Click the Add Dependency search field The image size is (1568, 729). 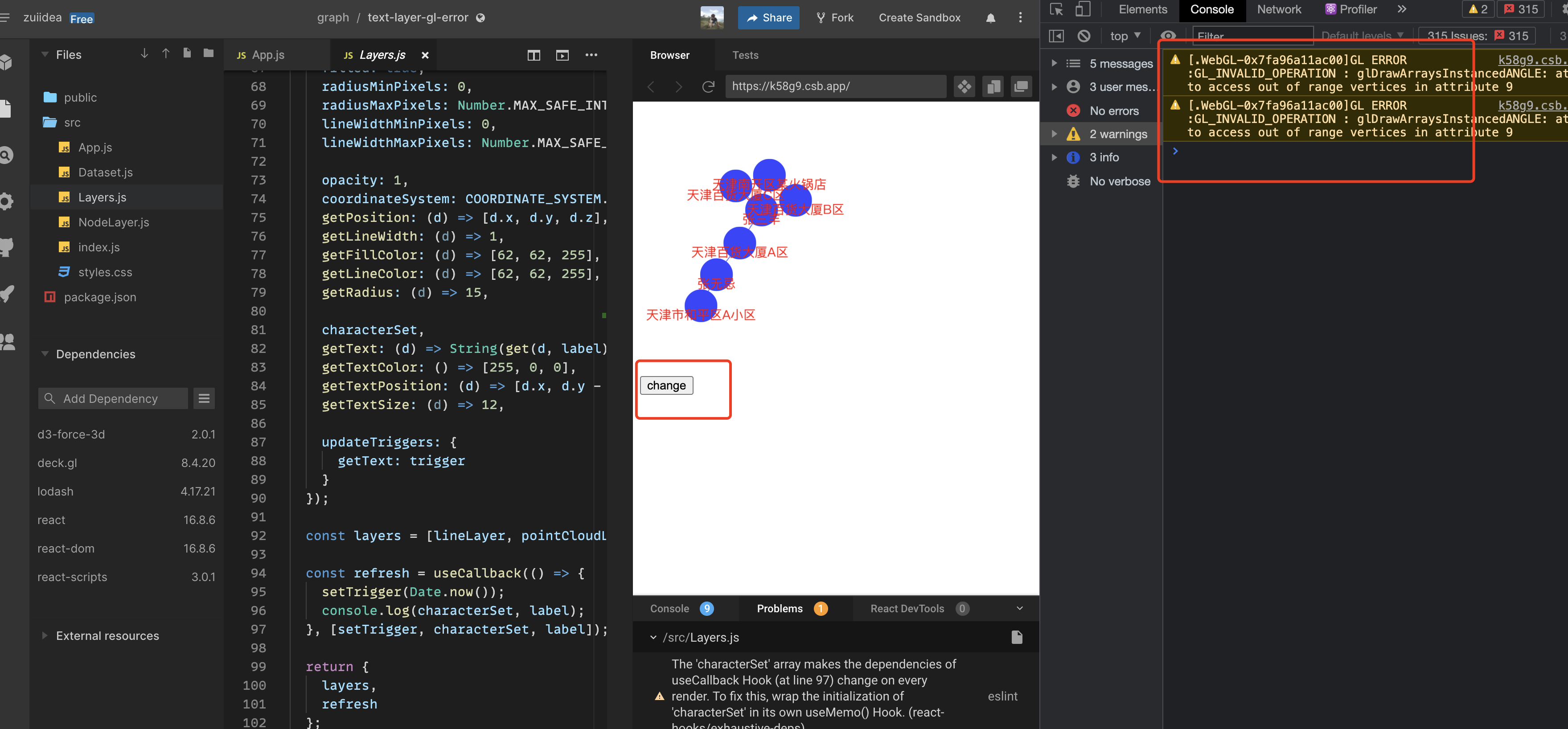pos(113,398)
